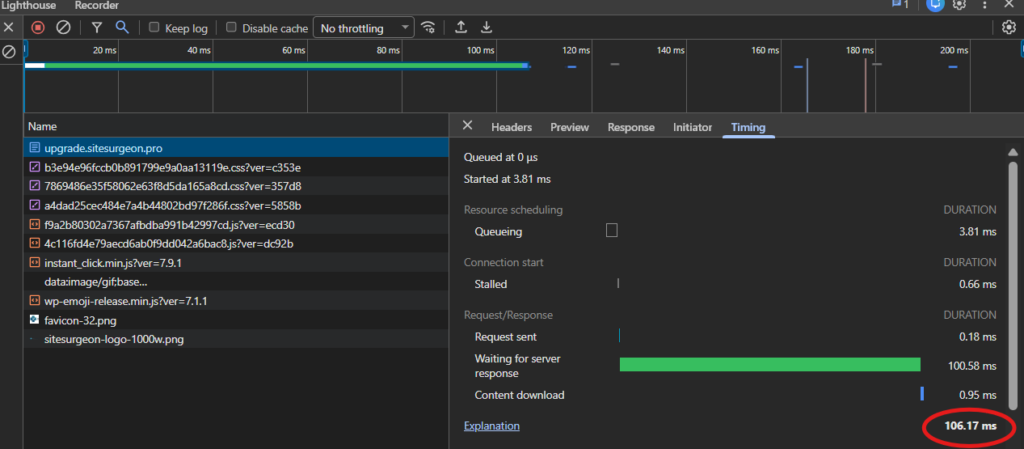Click CSS icon of b3e94e96fccb0b891799e9a0aa13119e.css
Viewport: 1024px width, 449px height.
click(x=35, y=167)
